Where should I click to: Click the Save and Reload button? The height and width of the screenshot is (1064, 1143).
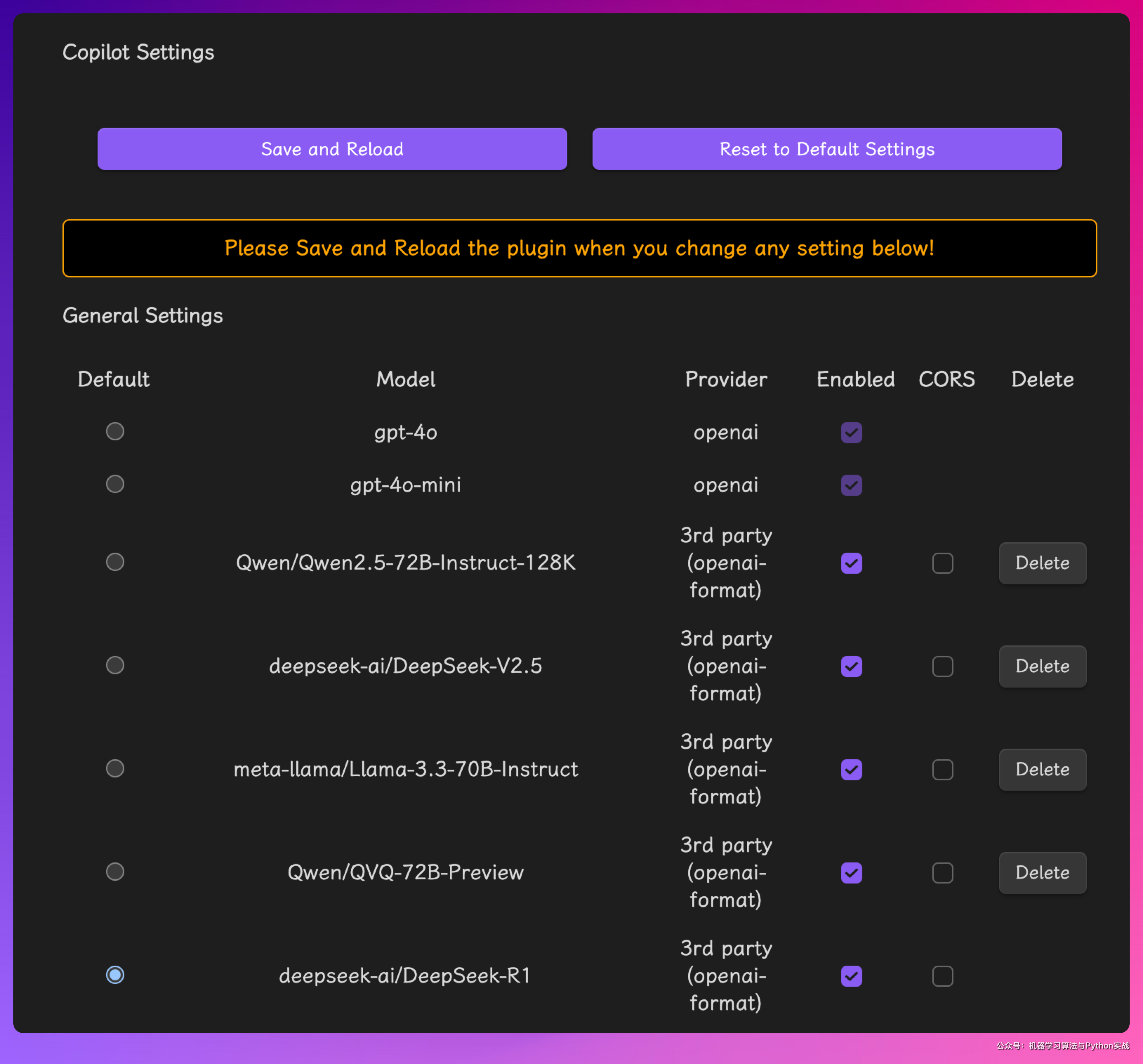pos(332,149)
